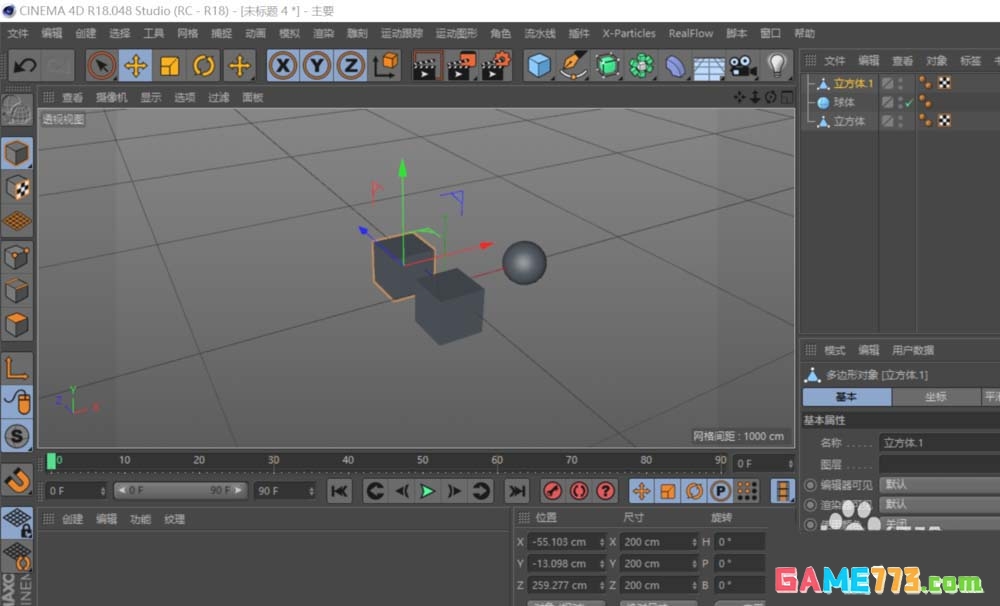Switch to the 坐标 tab

[x=935, y=397]
